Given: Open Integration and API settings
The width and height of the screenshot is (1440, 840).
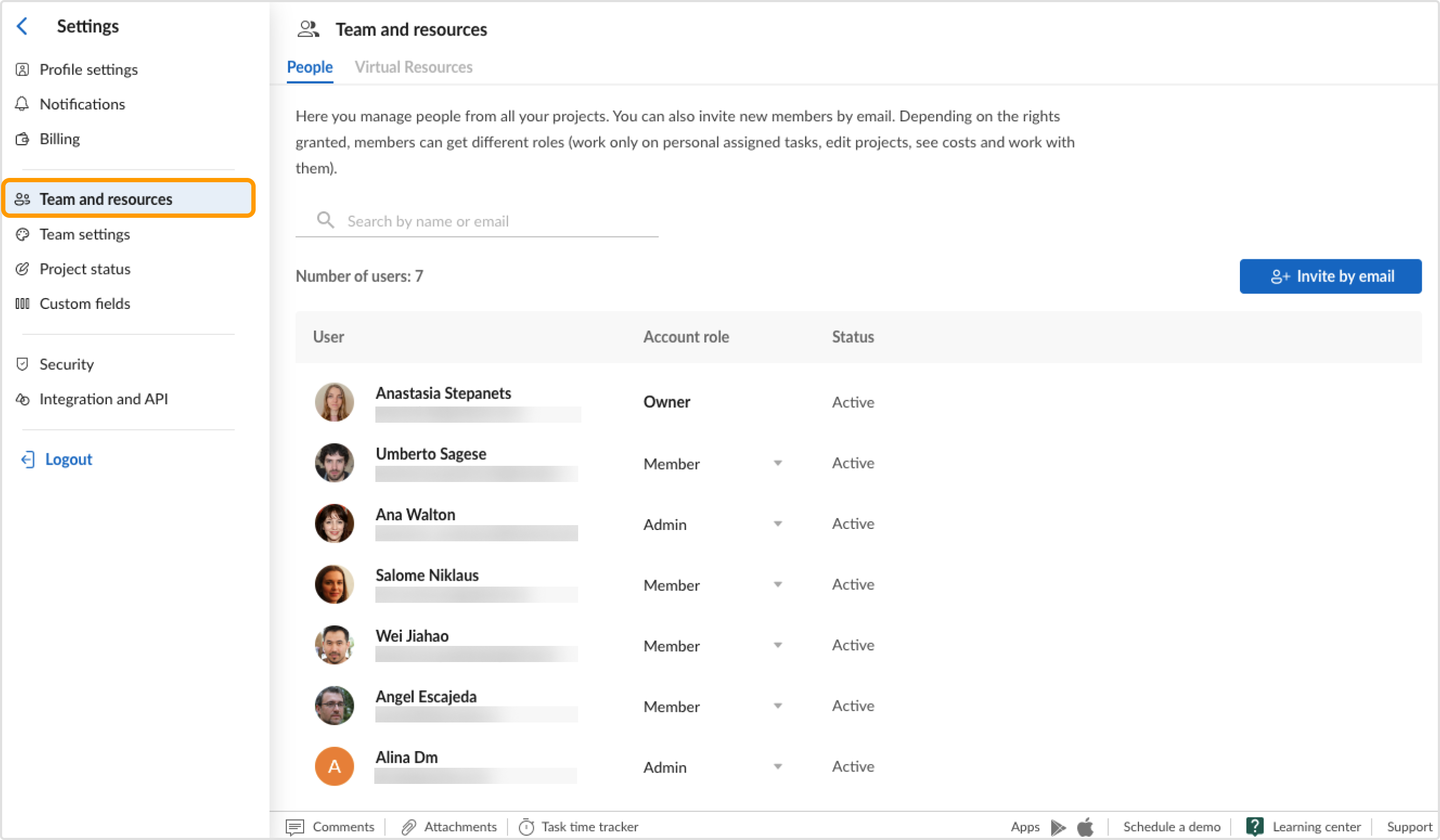Looking at the screenshot, I should click(x=104, y=399).
